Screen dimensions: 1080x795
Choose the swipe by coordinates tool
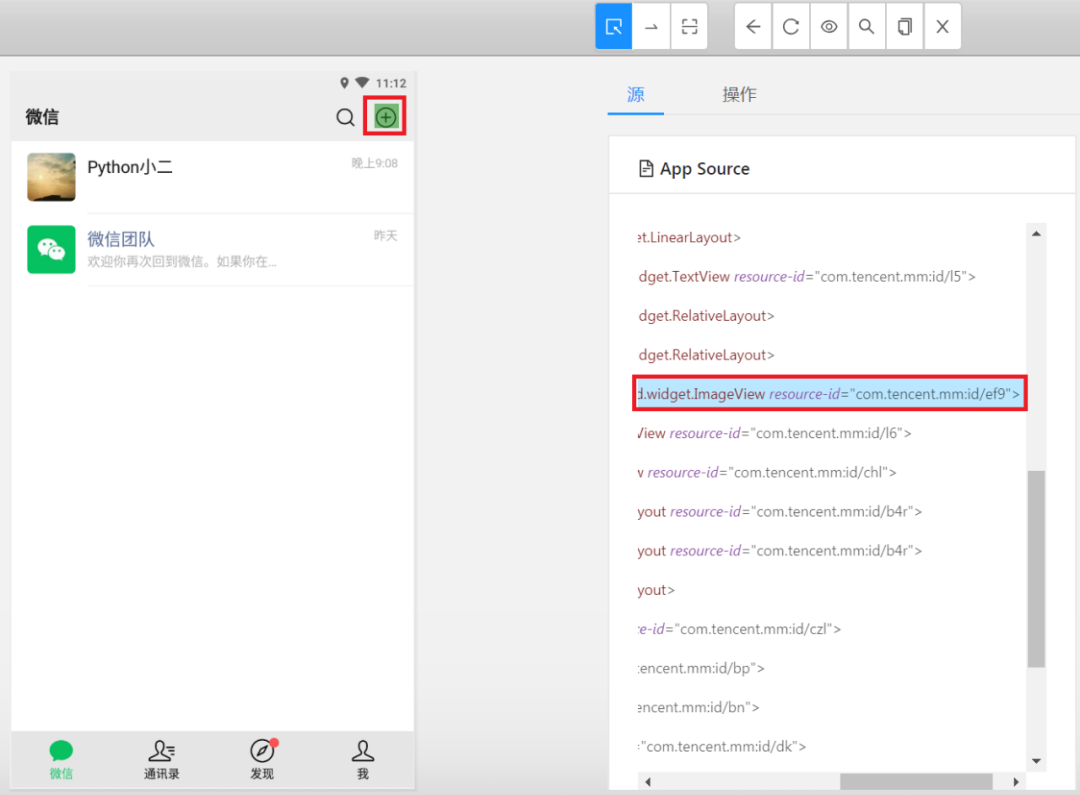651,27
